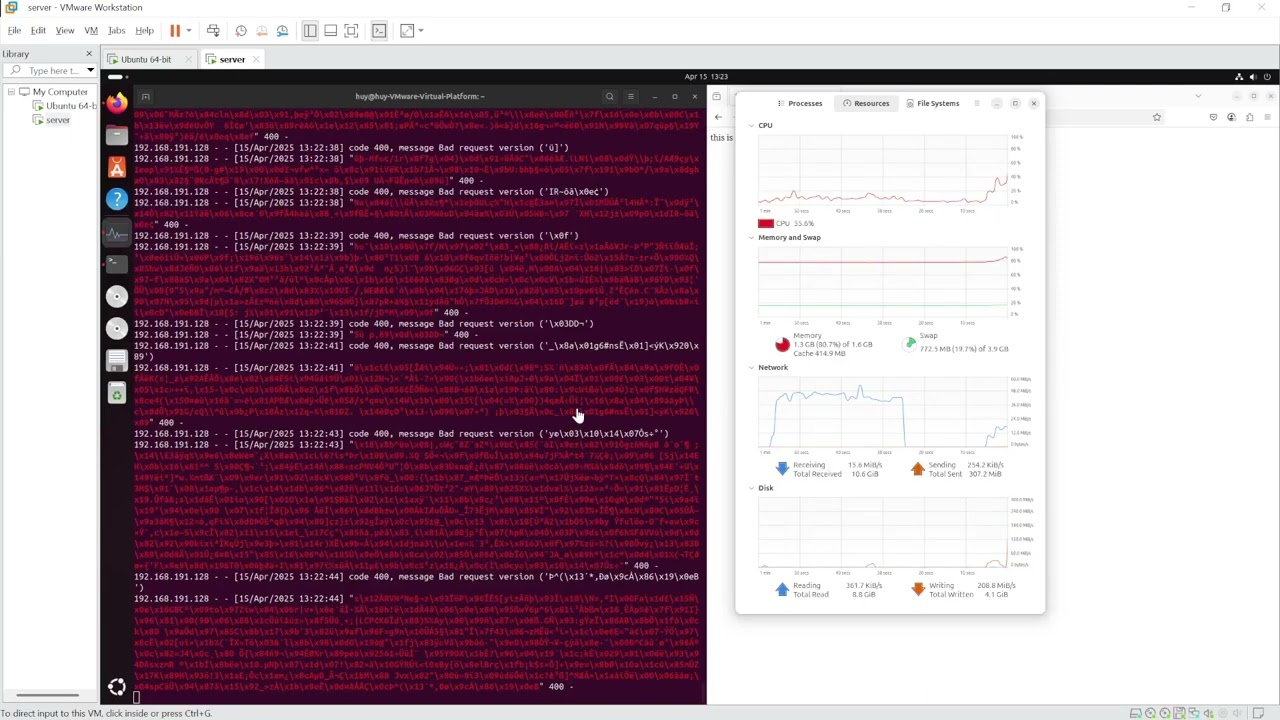
Task: Open the VM menu
Action: click(91, 31)
